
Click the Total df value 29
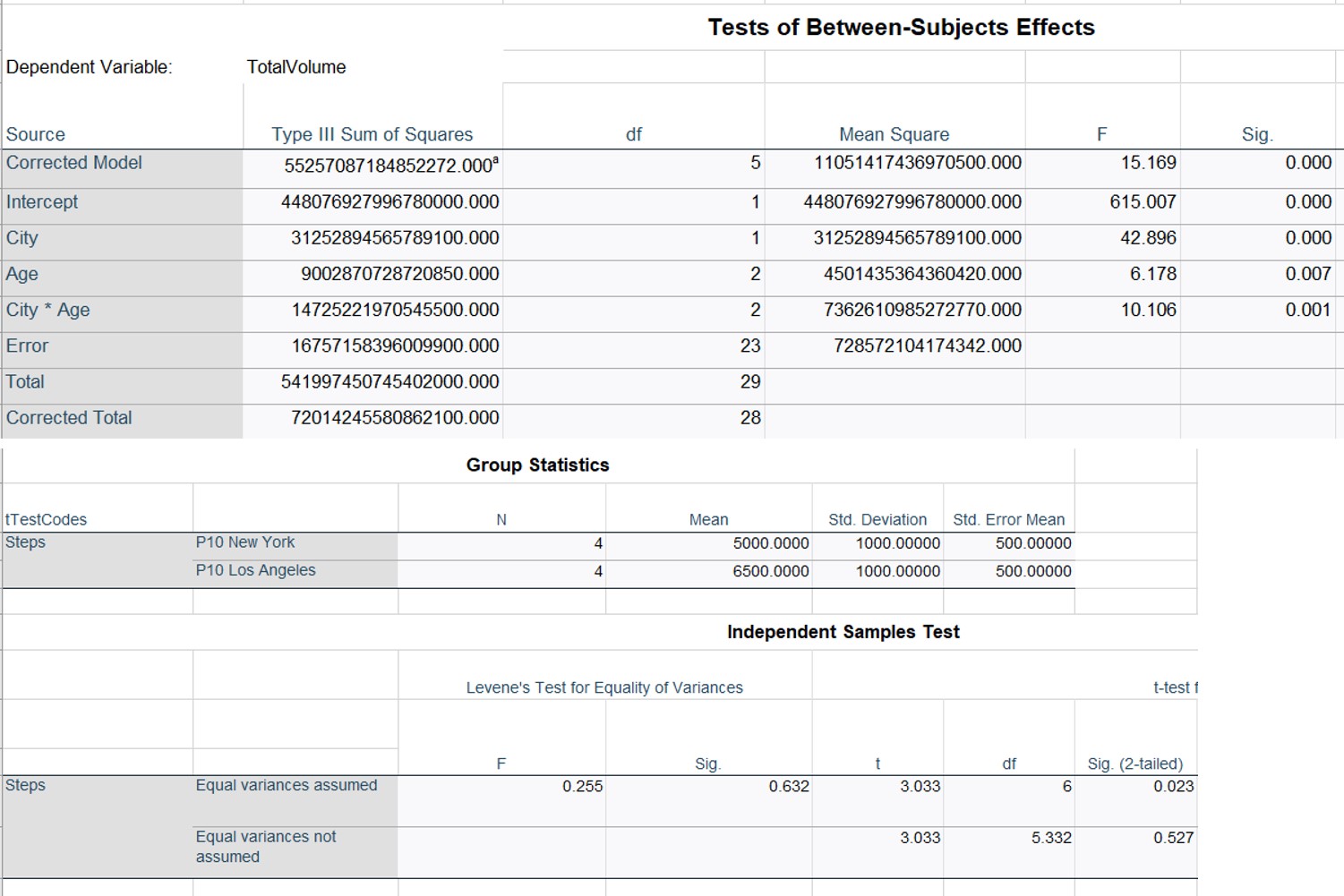tap(750, 381)
